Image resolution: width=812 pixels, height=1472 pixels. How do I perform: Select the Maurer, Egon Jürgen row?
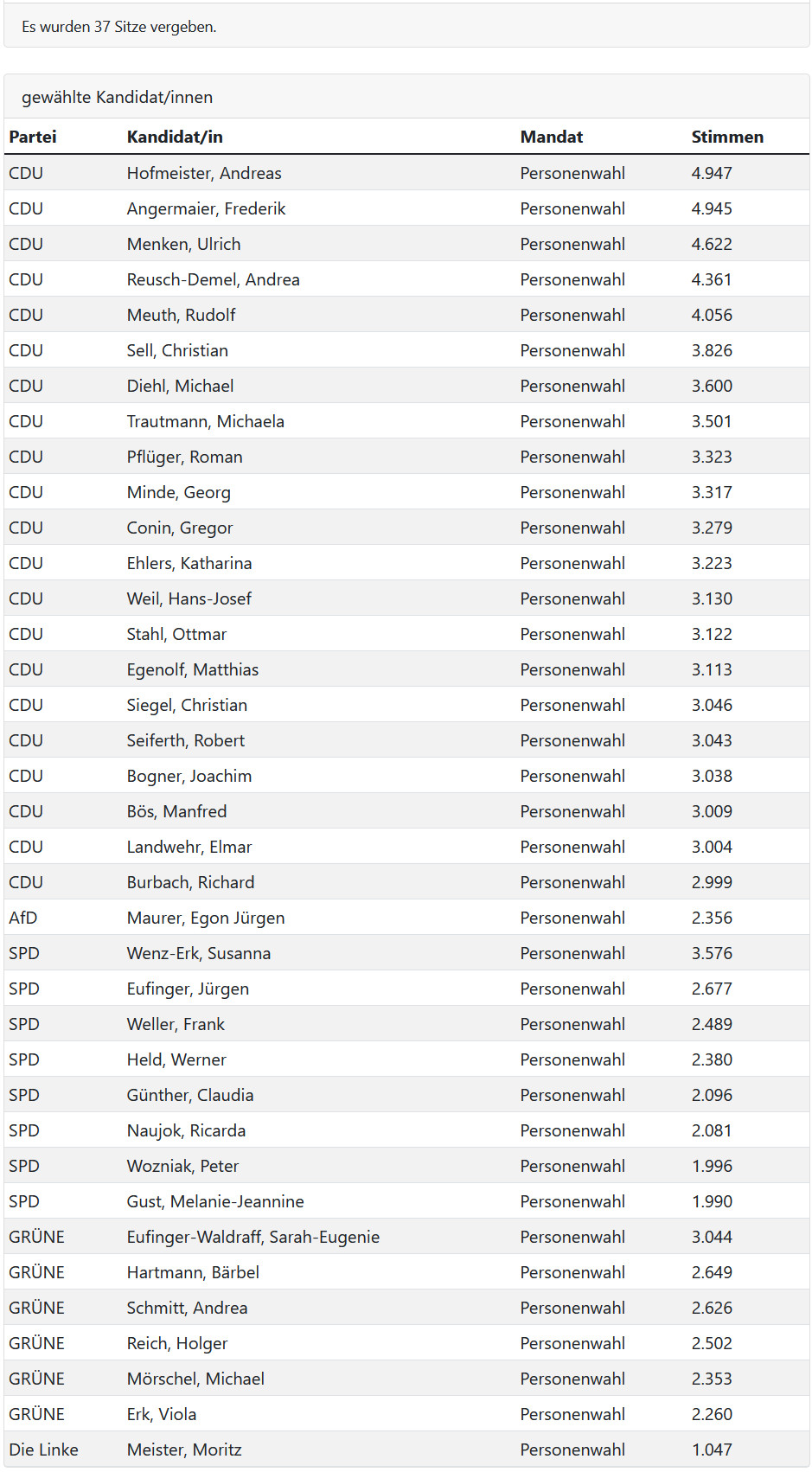(x=406, y=918)
